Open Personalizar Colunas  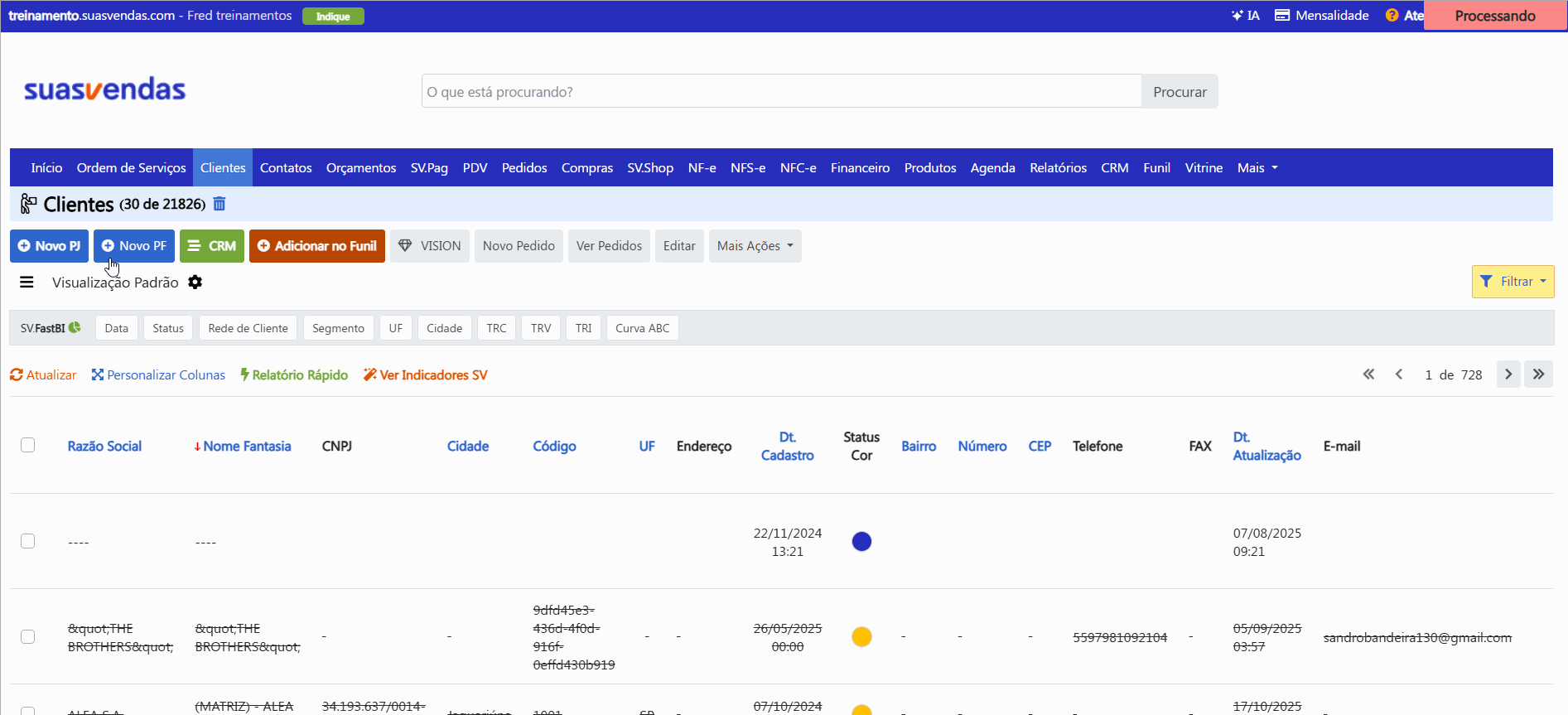point(158,375)
